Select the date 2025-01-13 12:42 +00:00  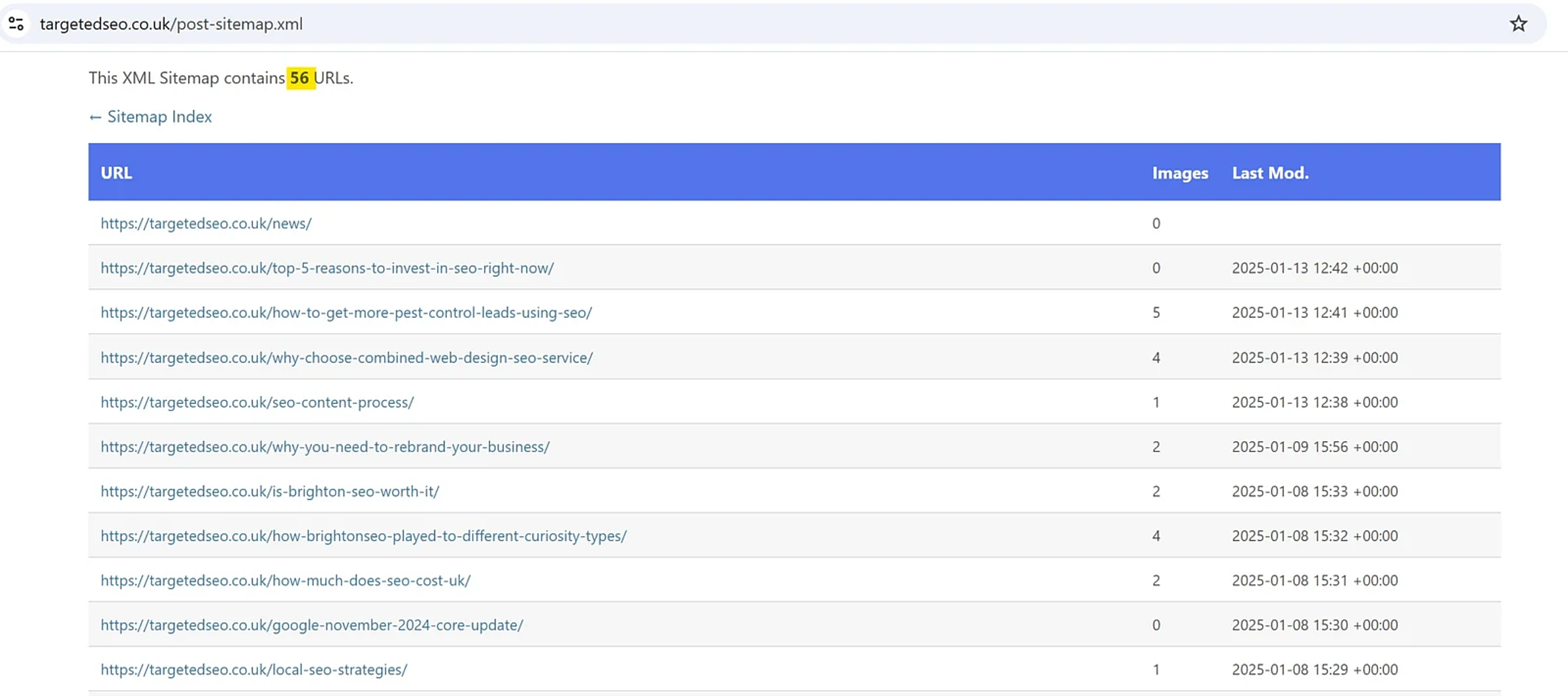(1315, 268)
